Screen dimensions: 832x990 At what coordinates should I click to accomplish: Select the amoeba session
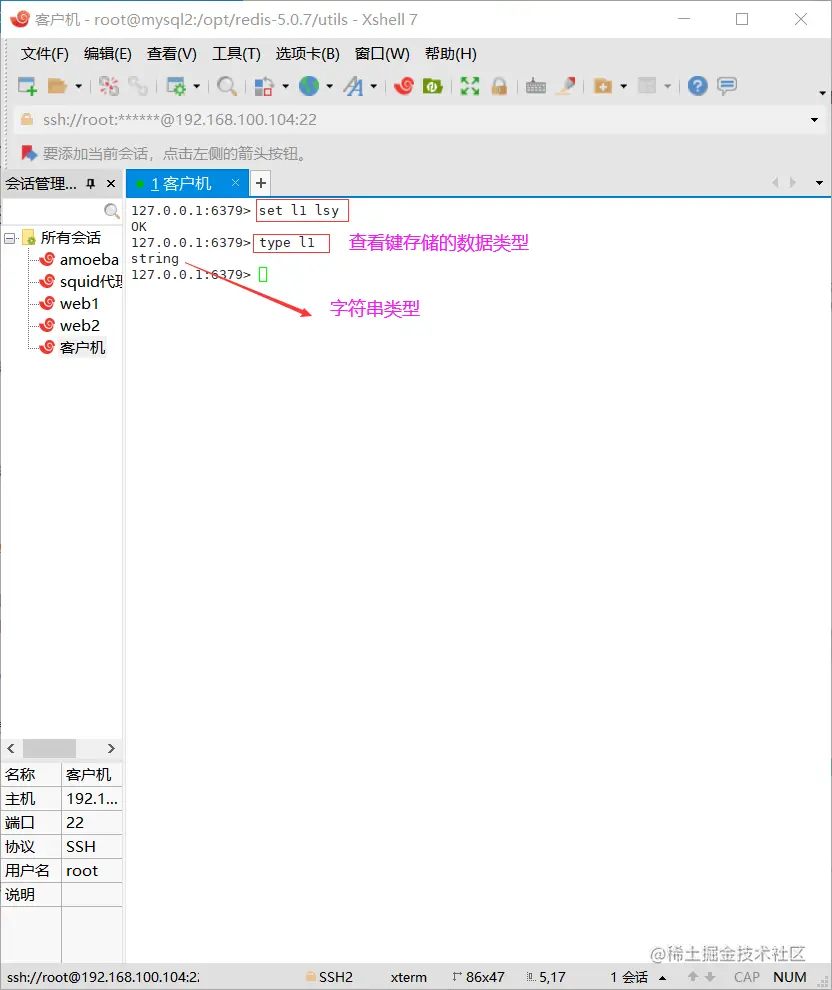pyautogui.click(x=89, y=259)
